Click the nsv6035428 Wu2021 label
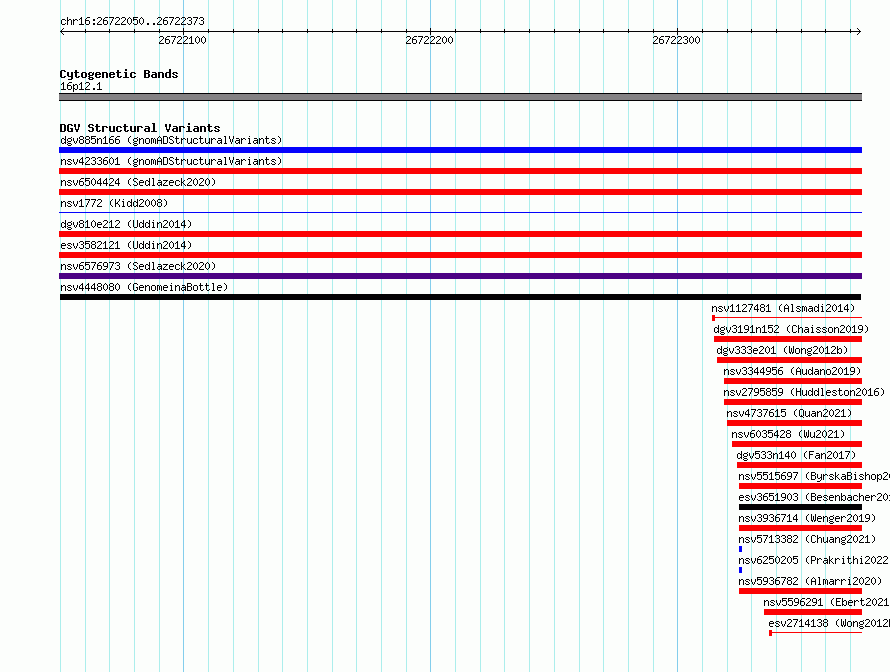 click(788, 434)
